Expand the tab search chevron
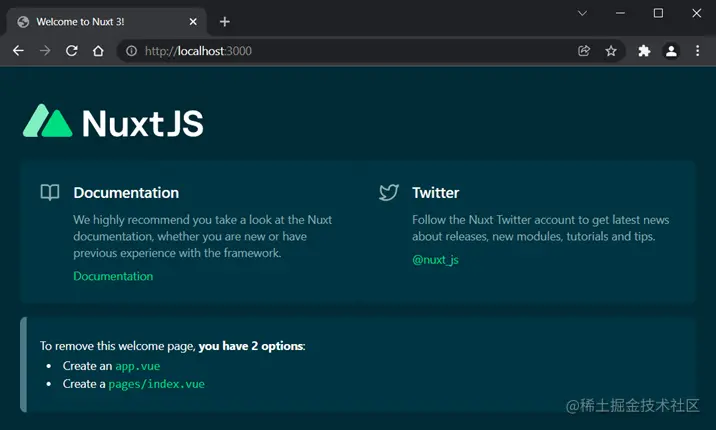This screenshot has height=430, width=716. (582, 13)
